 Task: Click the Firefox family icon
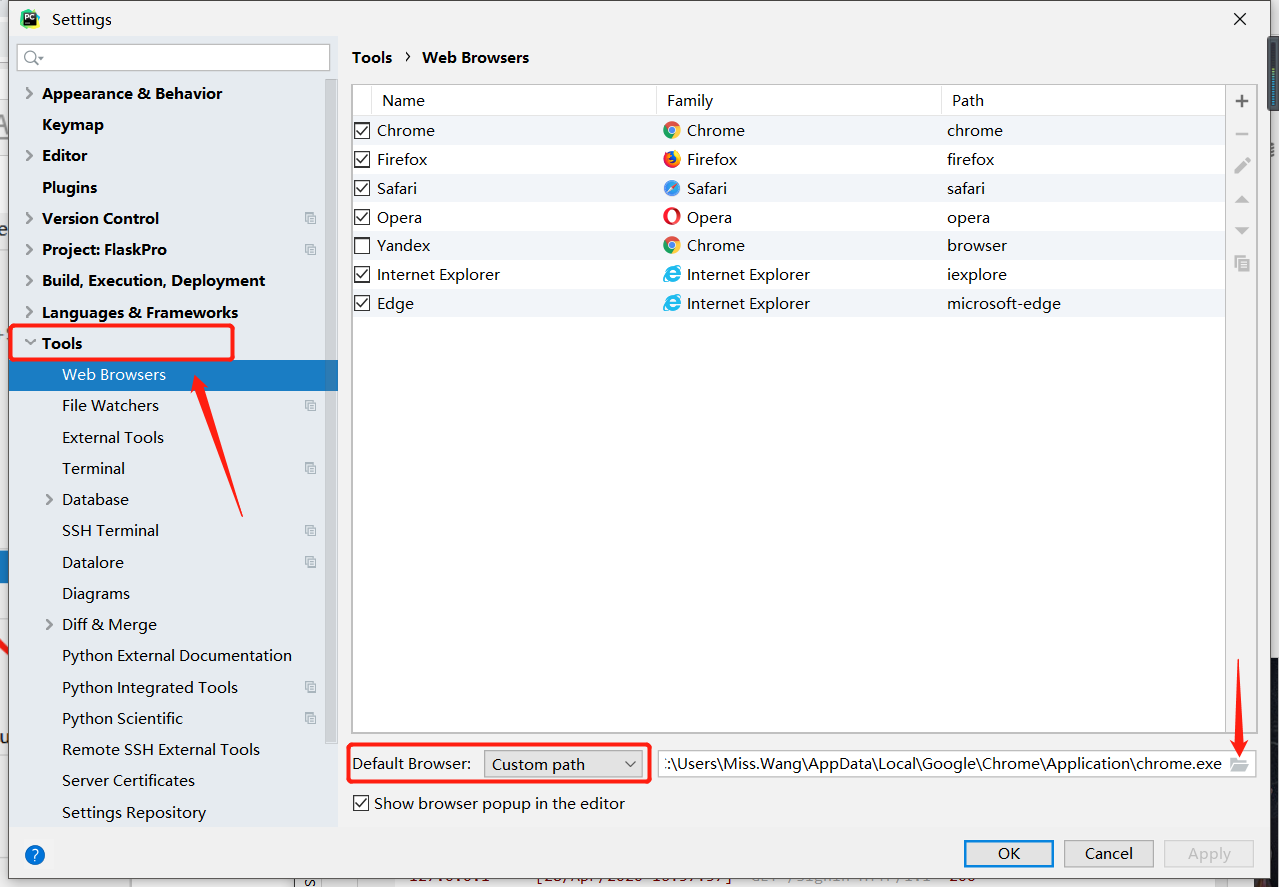tap(672, 159)
